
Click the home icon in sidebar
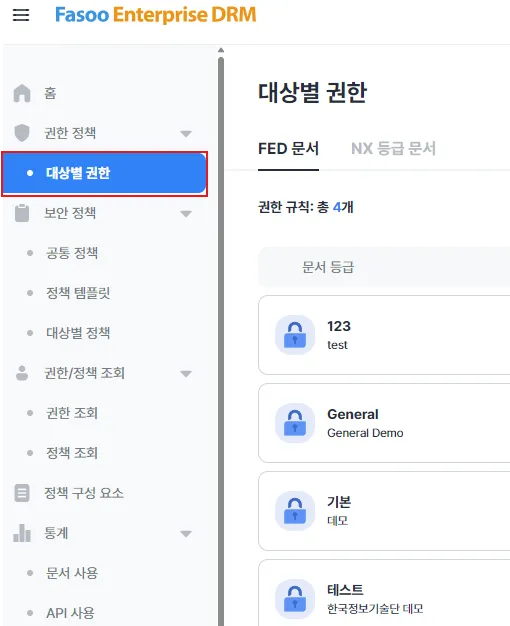(x=22, y=93)
